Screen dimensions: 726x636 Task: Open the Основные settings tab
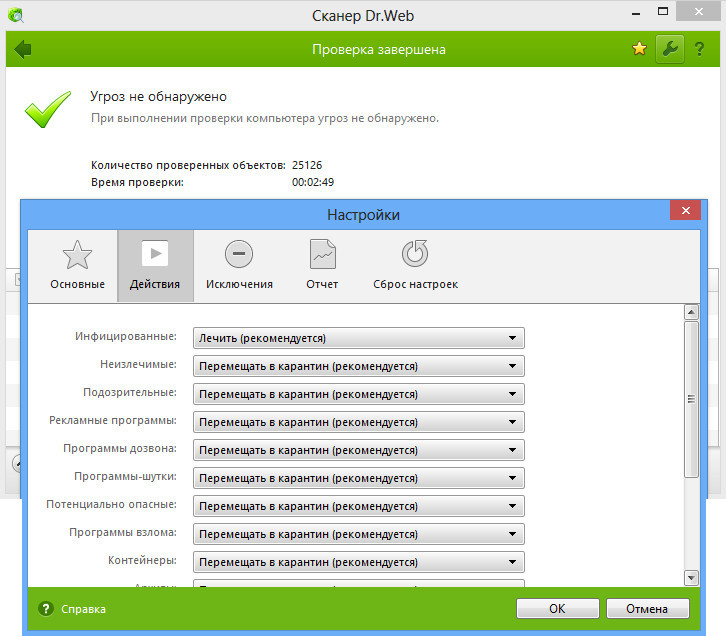(x=77, y=265)
